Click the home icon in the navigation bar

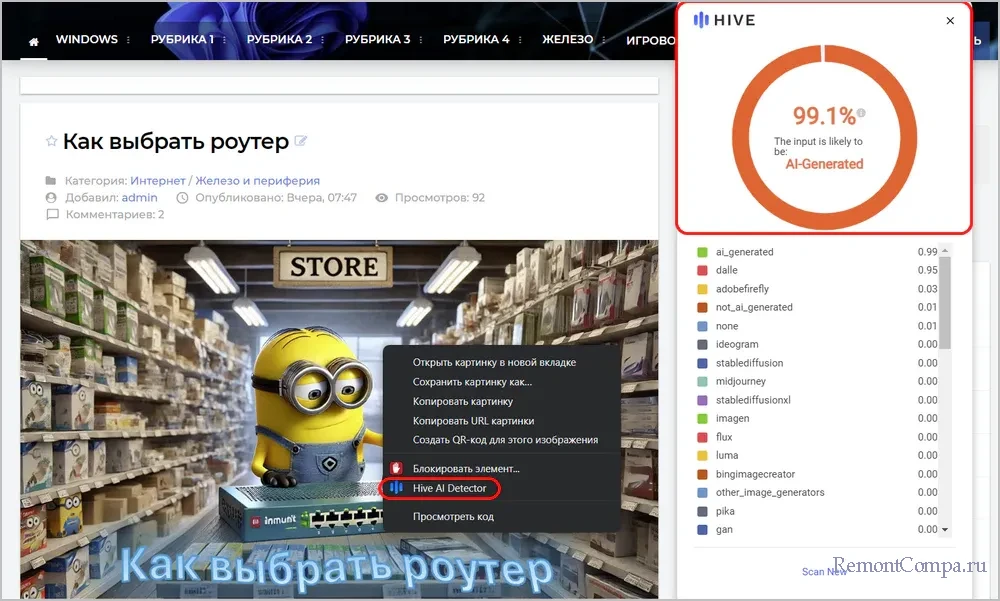33,39
